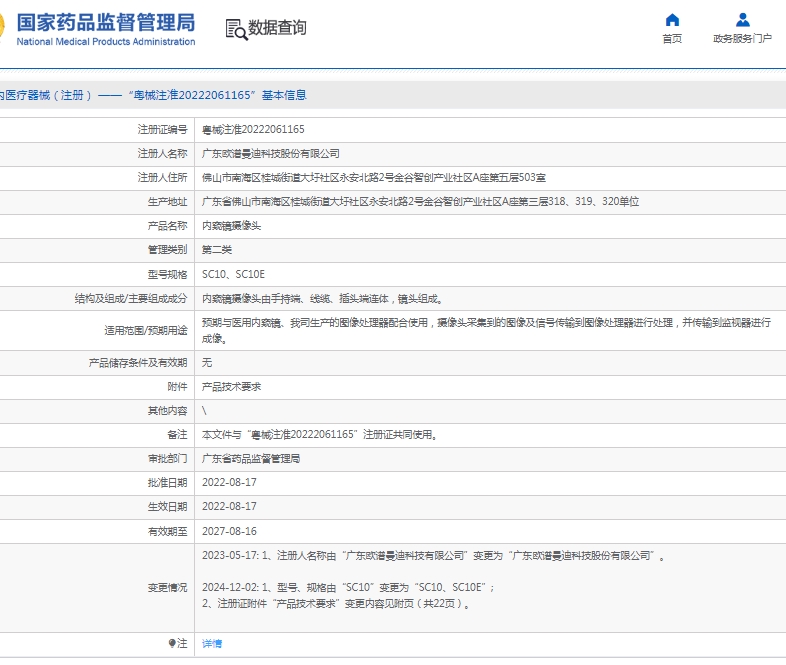Select the 适用范围 description starting 预期与医用内窥镜
The width and height of the screenshot is (786, 665).
pos(486,330)
